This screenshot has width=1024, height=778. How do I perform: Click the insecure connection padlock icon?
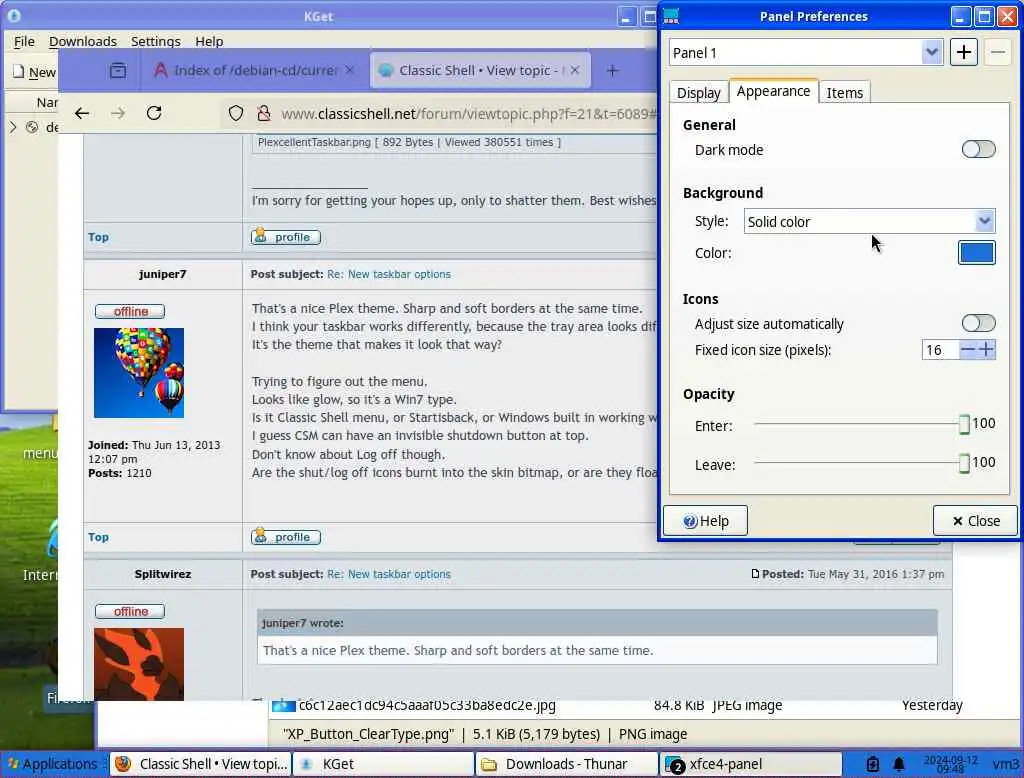coord(264,113)
